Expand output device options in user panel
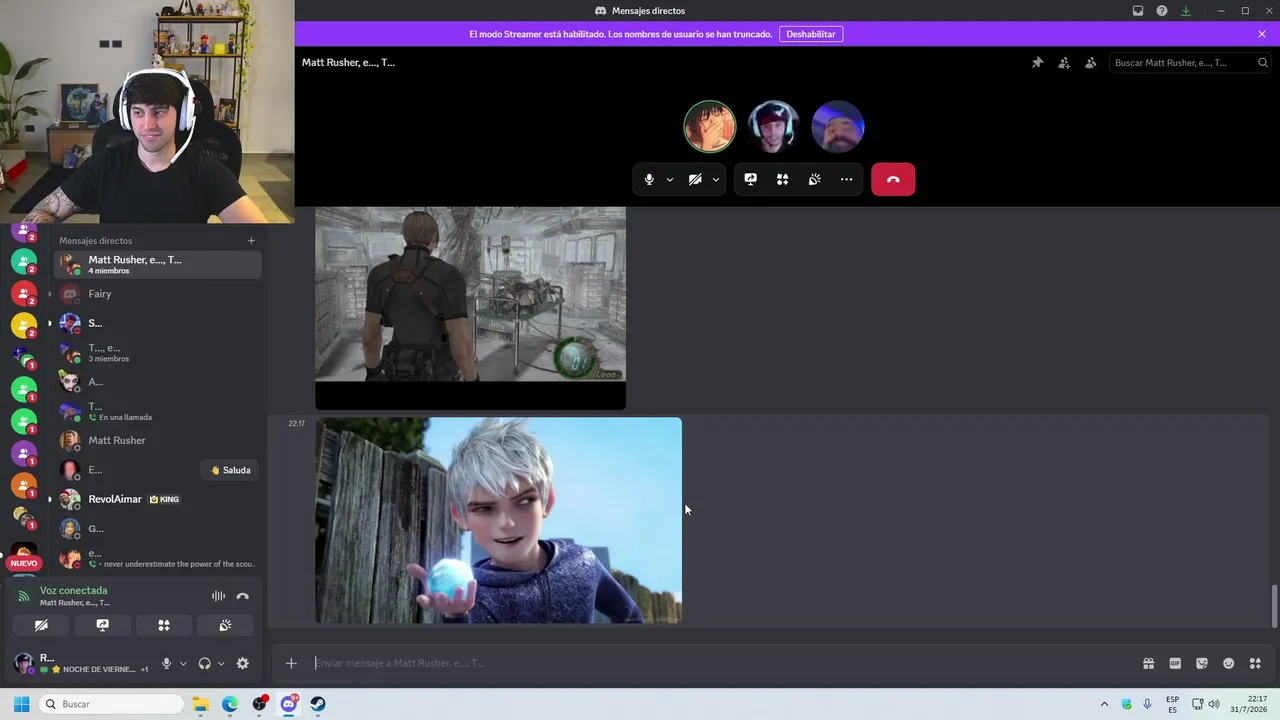The image size is (1280, 720). pos(221,663)
